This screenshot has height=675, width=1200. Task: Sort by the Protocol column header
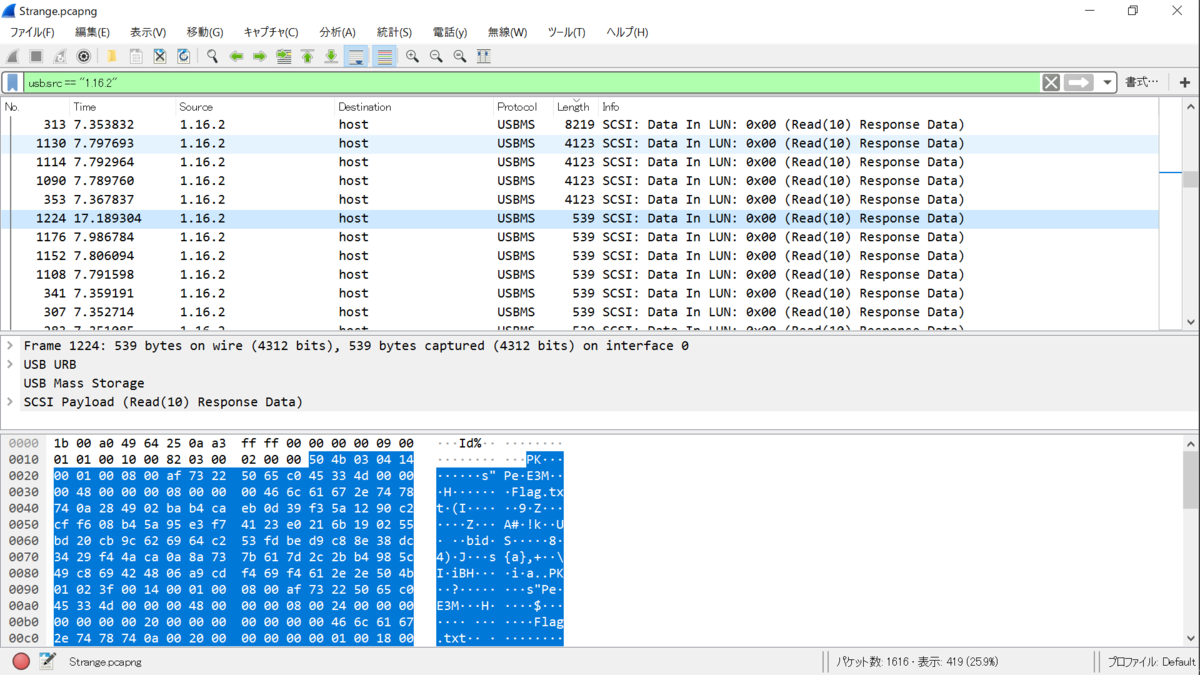click(x=523, y=107)
